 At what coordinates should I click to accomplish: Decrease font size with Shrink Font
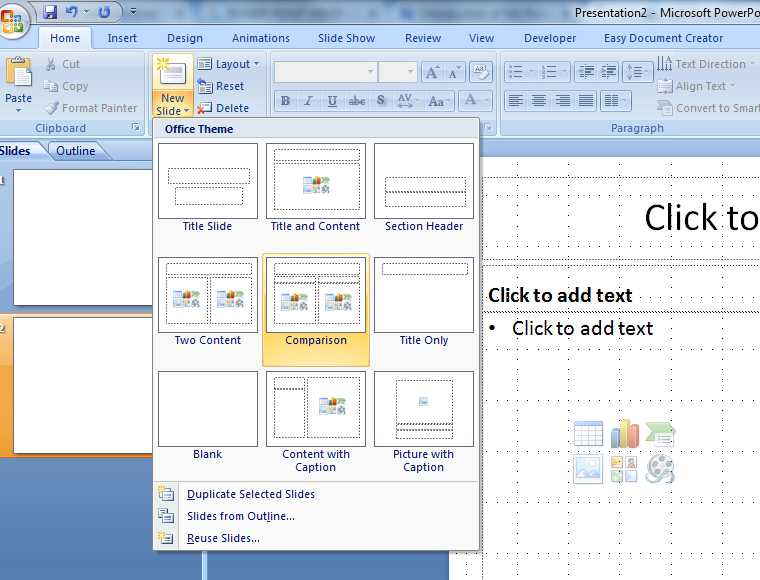[x=454, y=73]
